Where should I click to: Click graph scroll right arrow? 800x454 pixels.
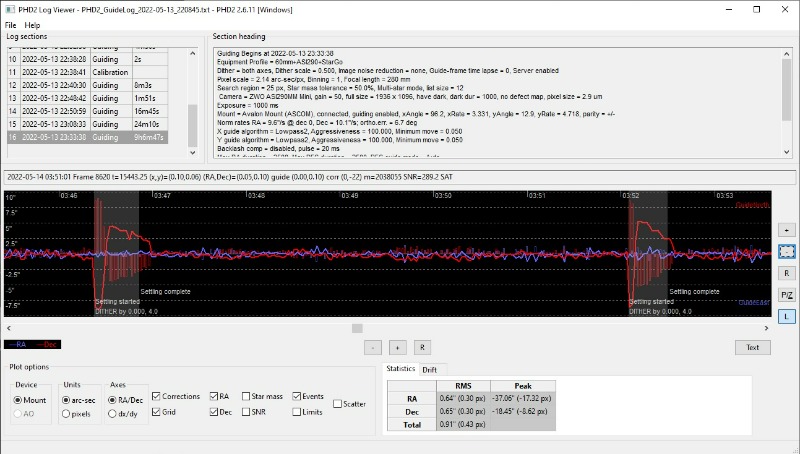click(766, 328)
